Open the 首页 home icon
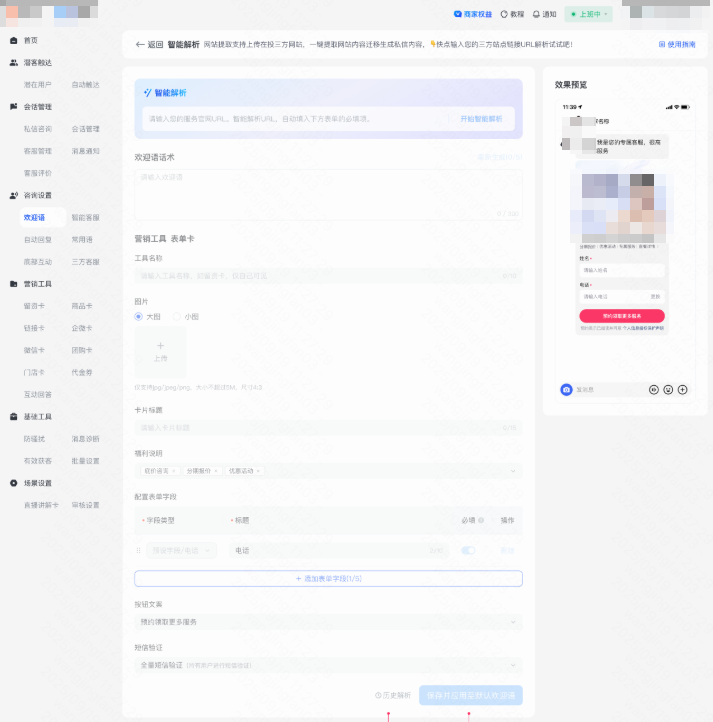The image size is (713, 722). coord(13,41)
